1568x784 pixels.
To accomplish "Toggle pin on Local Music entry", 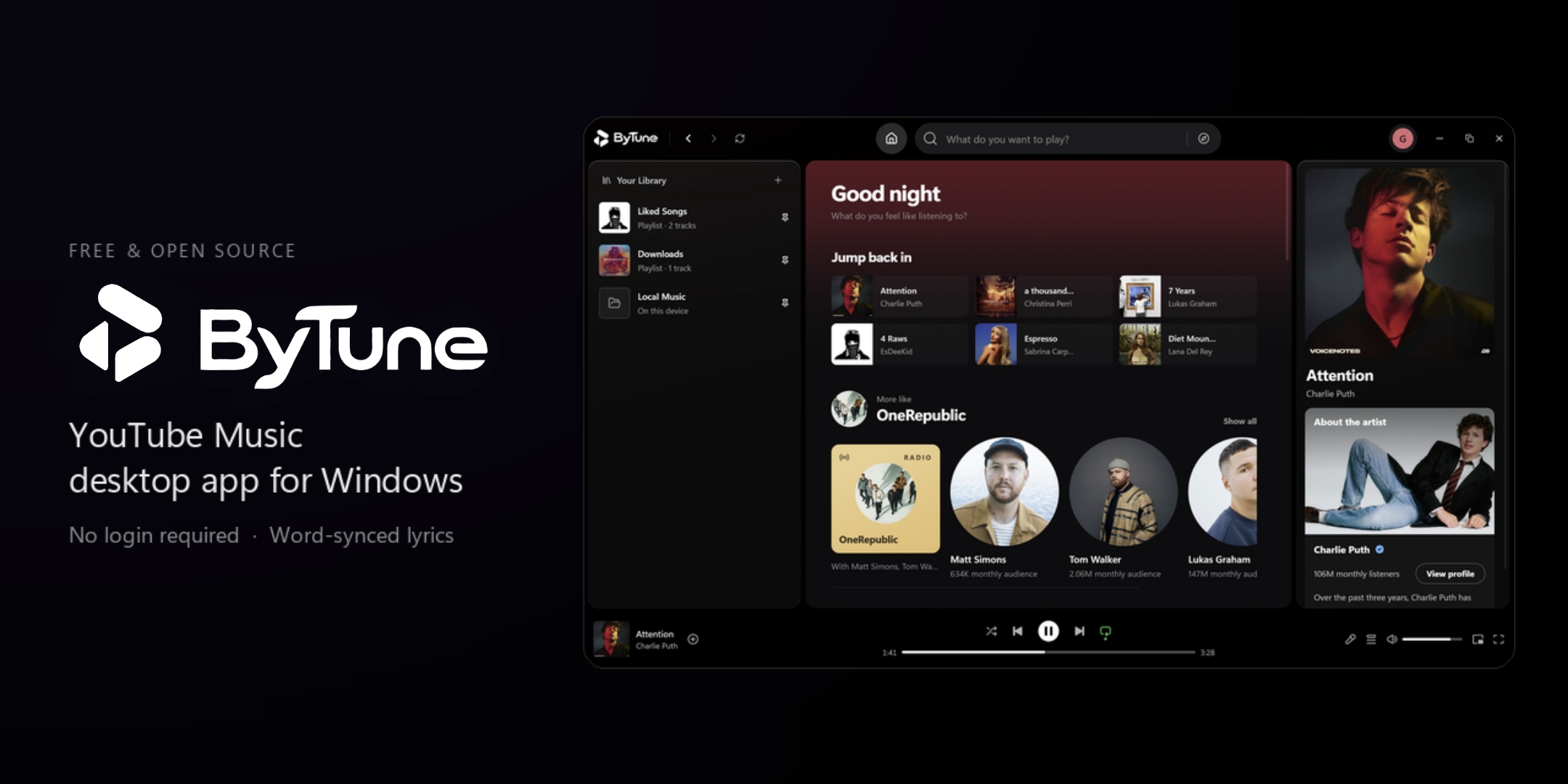I will (x=785, y=303).
